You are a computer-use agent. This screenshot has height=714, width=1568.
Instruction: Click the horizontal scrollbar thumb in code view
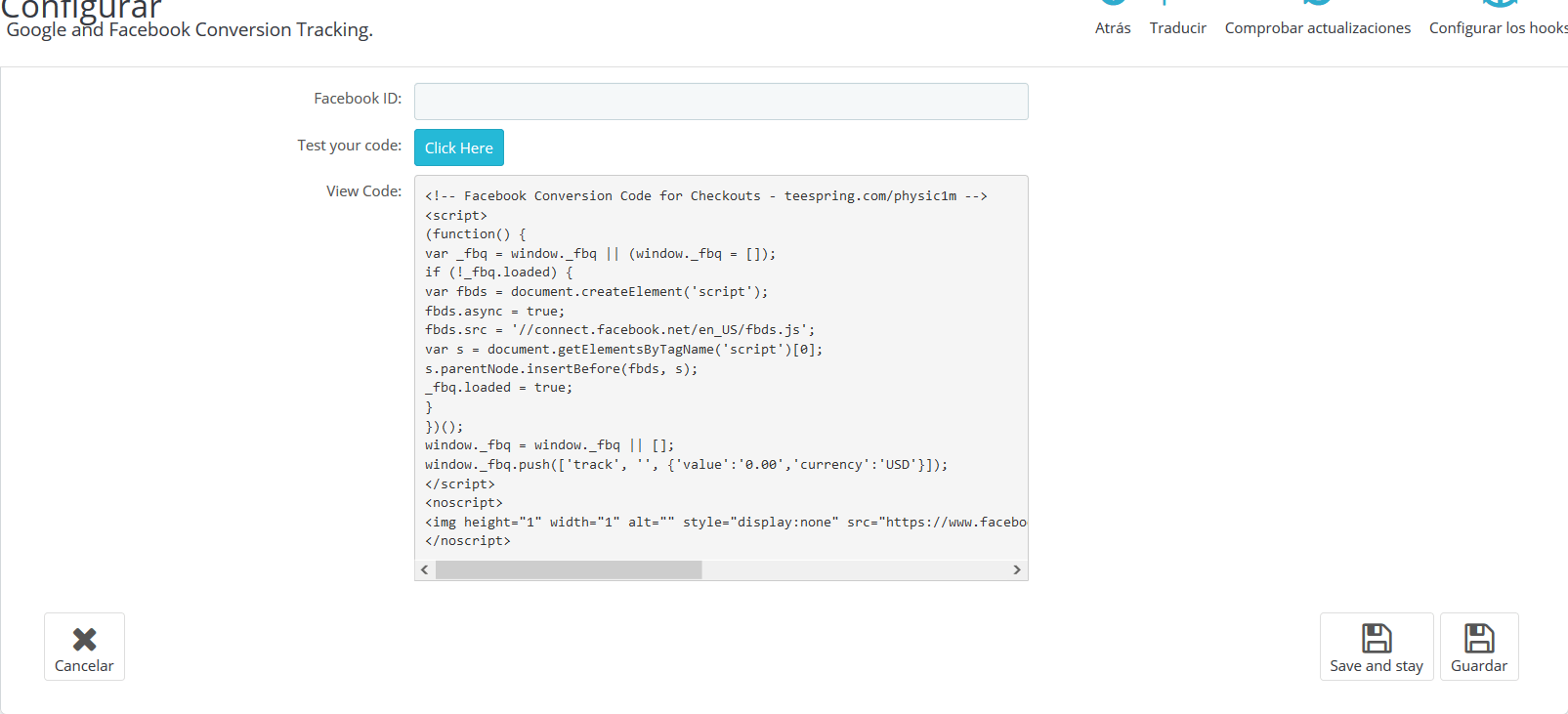[x=569, y=569]
